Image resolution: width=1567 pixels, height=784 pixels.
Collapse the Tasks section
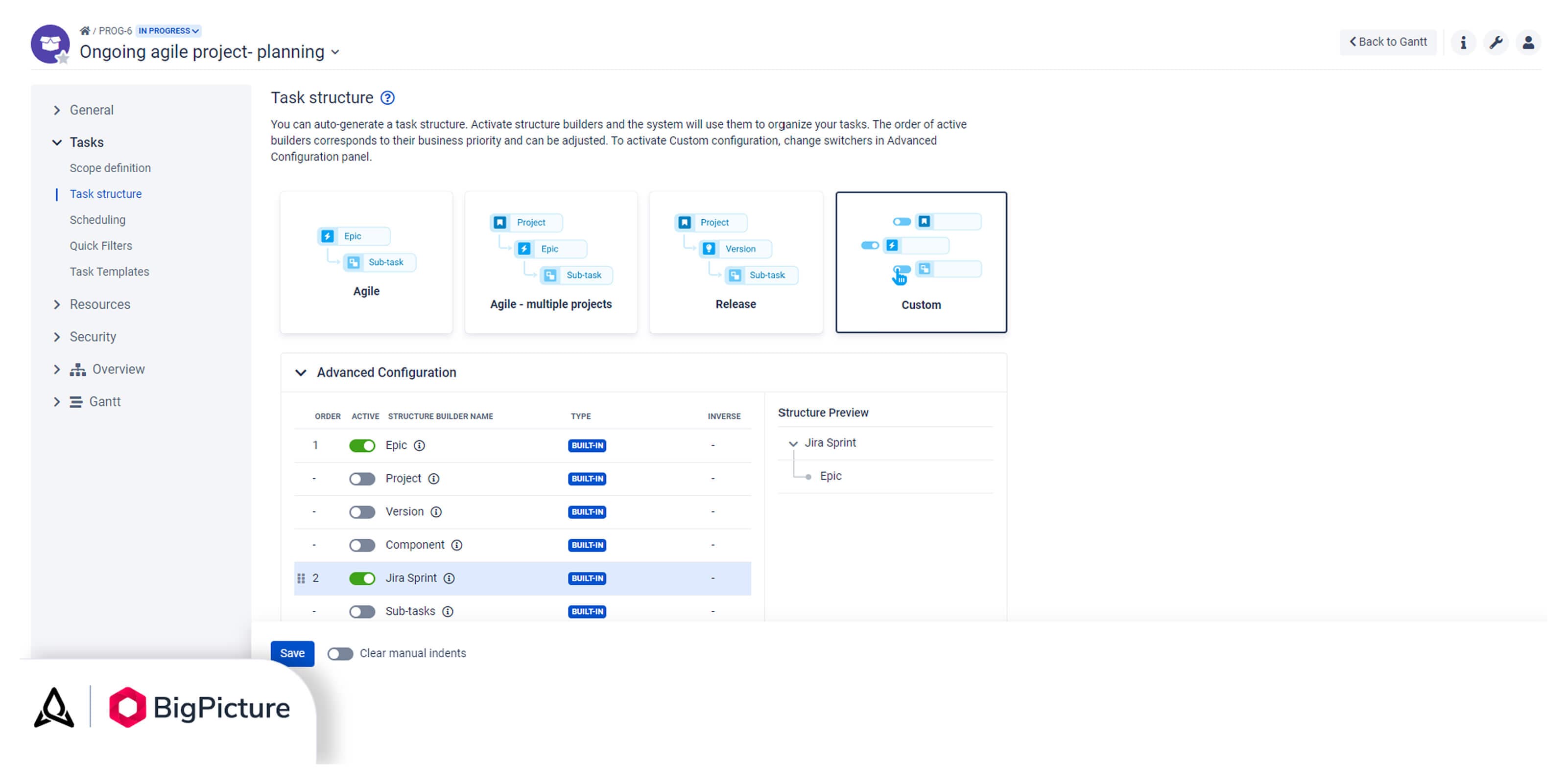tap(57, 142)
